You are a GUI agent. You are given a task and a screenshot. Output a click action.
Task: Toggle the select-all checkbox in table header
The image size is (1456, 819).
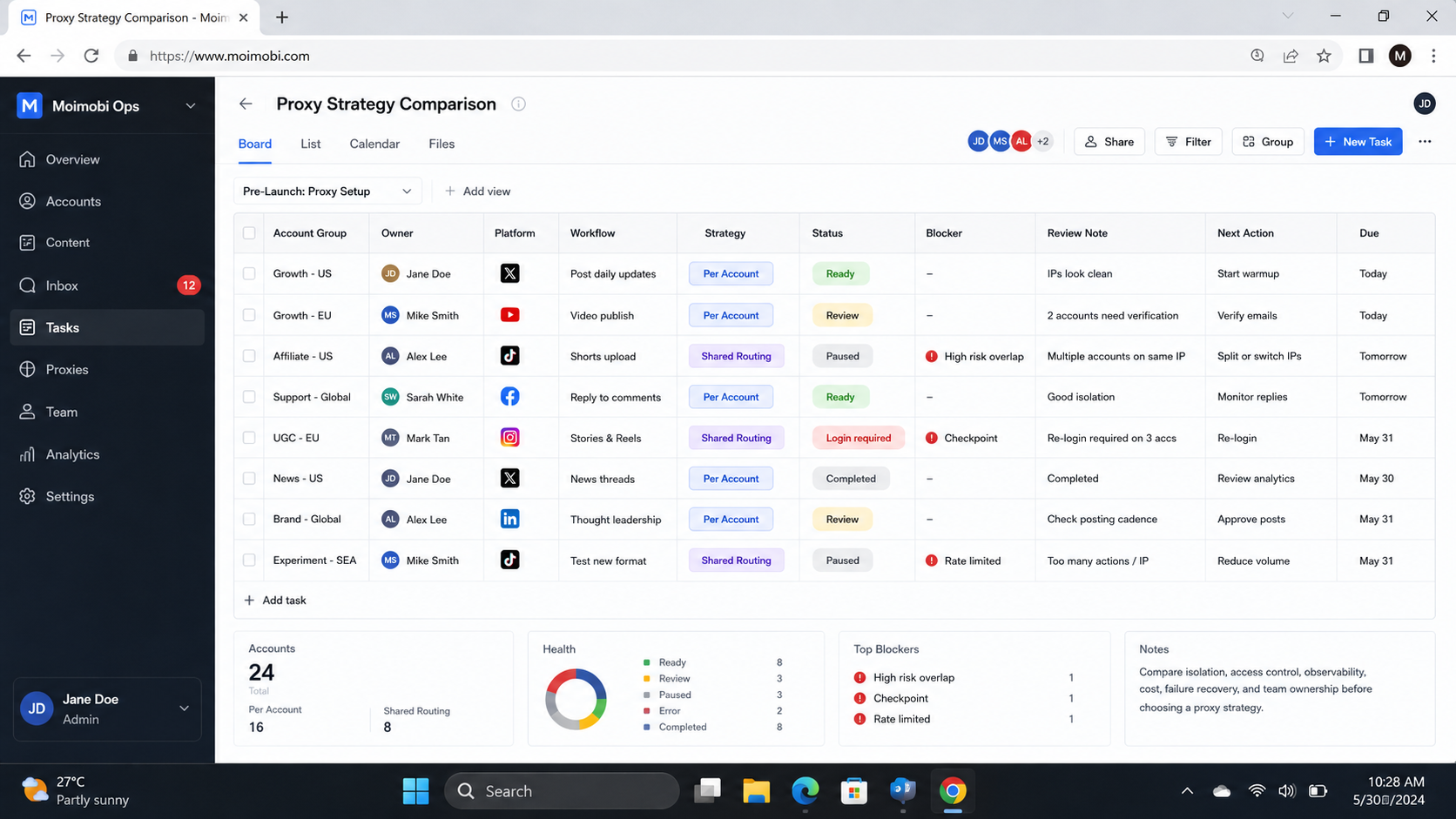[249, 233]
